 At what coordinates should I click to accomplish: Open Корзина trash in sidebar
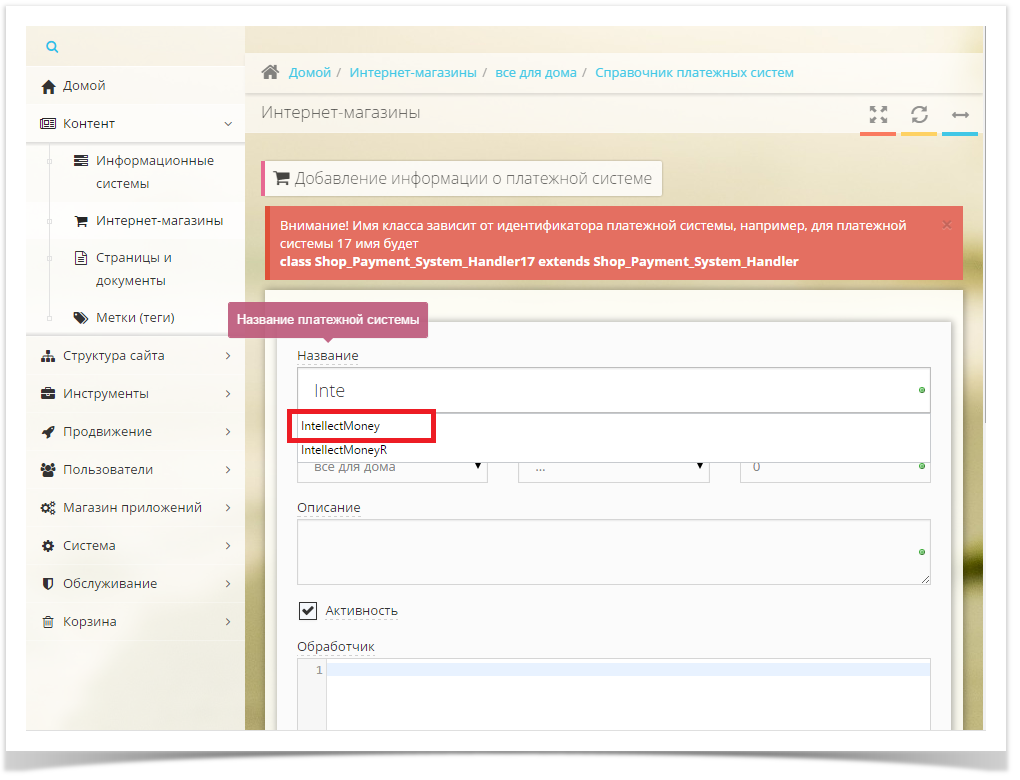(x=89, y=622)
